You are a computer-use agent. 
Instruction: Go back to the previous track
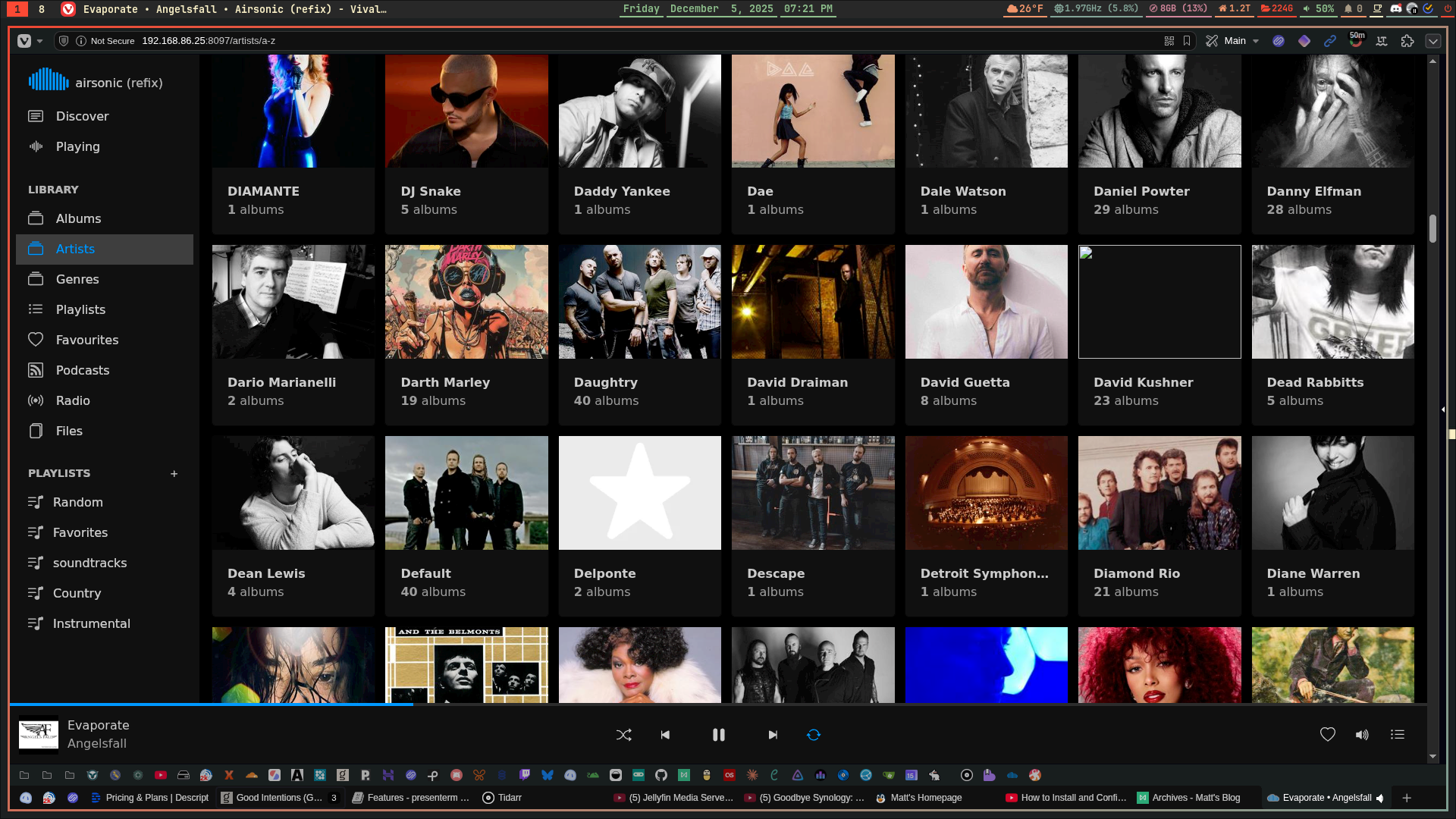(x=665, y=734)
